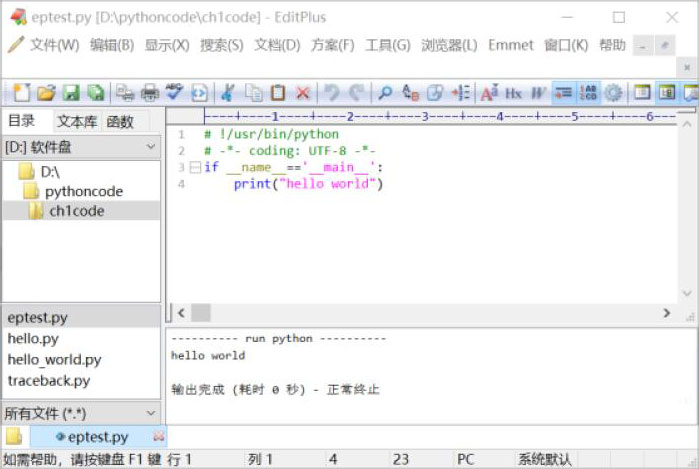Click the Cut scissors icon

pyautogui.click(x=227, y=93)
